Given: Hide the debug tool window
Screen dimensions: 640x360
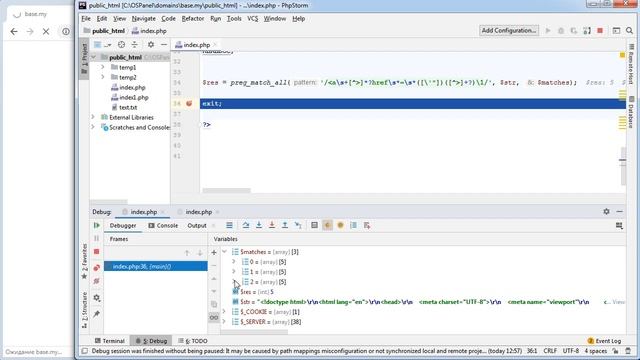Looking at the screenshot, I should tap(620, 211).
